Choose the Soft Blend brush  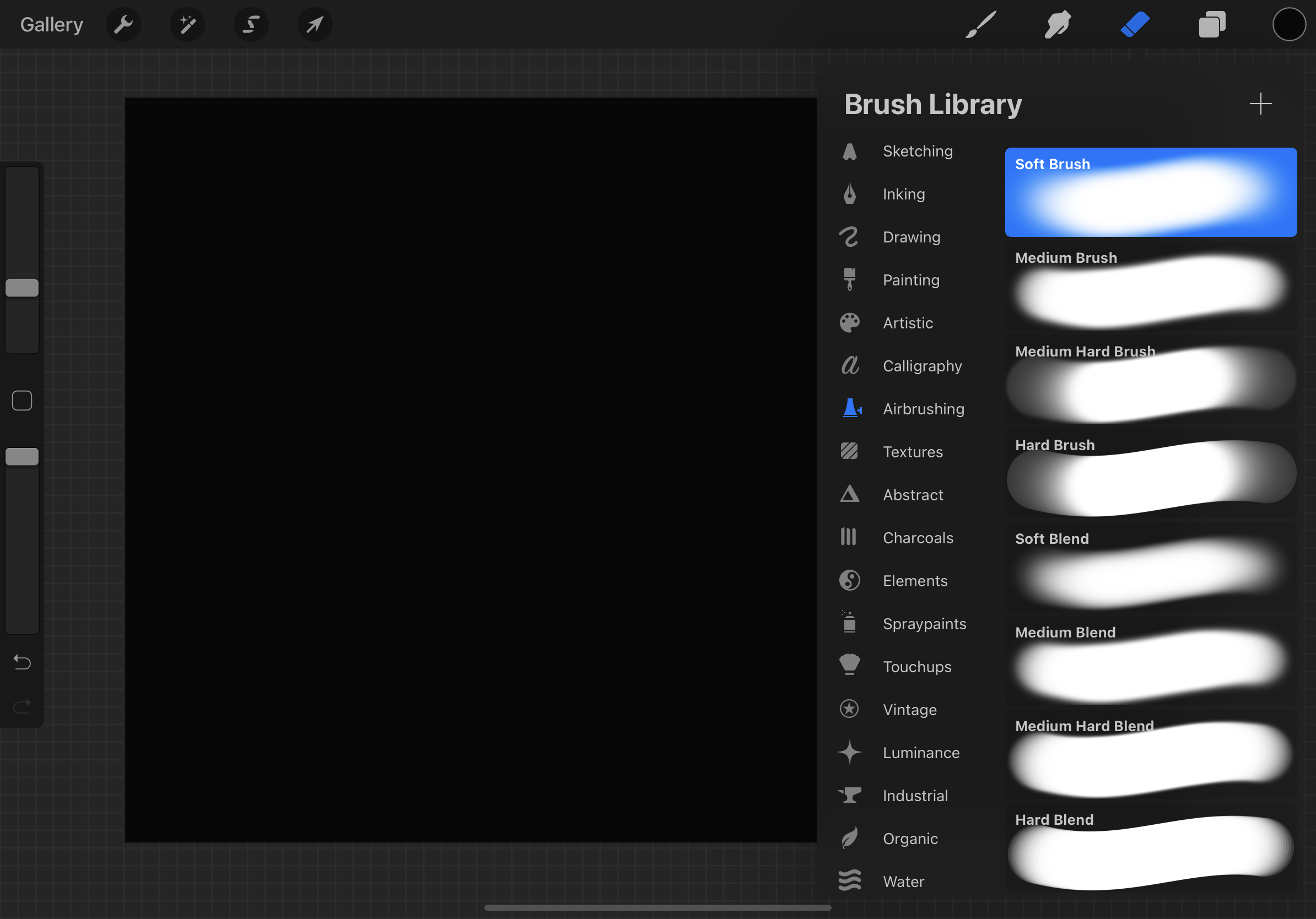pos(1151,566)
